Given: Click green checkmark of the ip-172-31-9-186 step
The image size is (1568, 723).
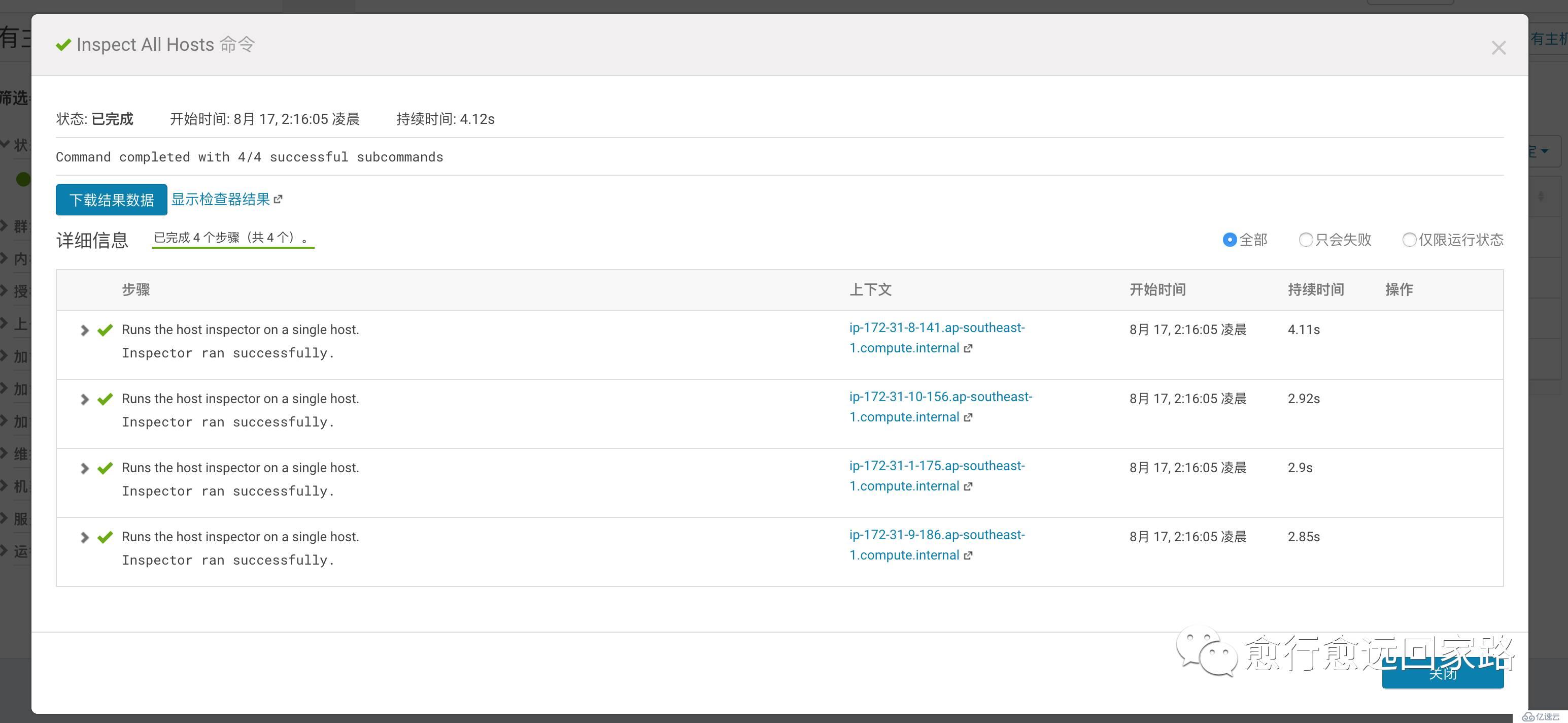Looking at the screenshot, I should 106,537.
